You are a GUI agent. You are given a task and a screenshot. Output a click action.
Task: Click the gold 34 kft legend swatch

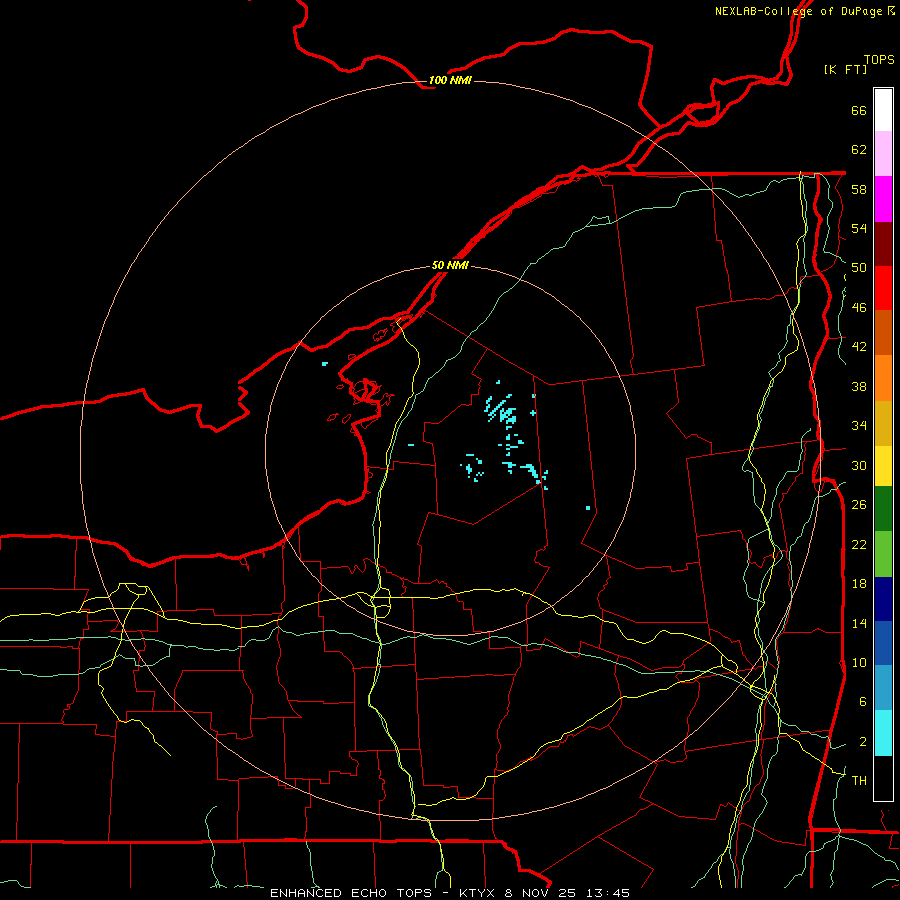point(883,423)
